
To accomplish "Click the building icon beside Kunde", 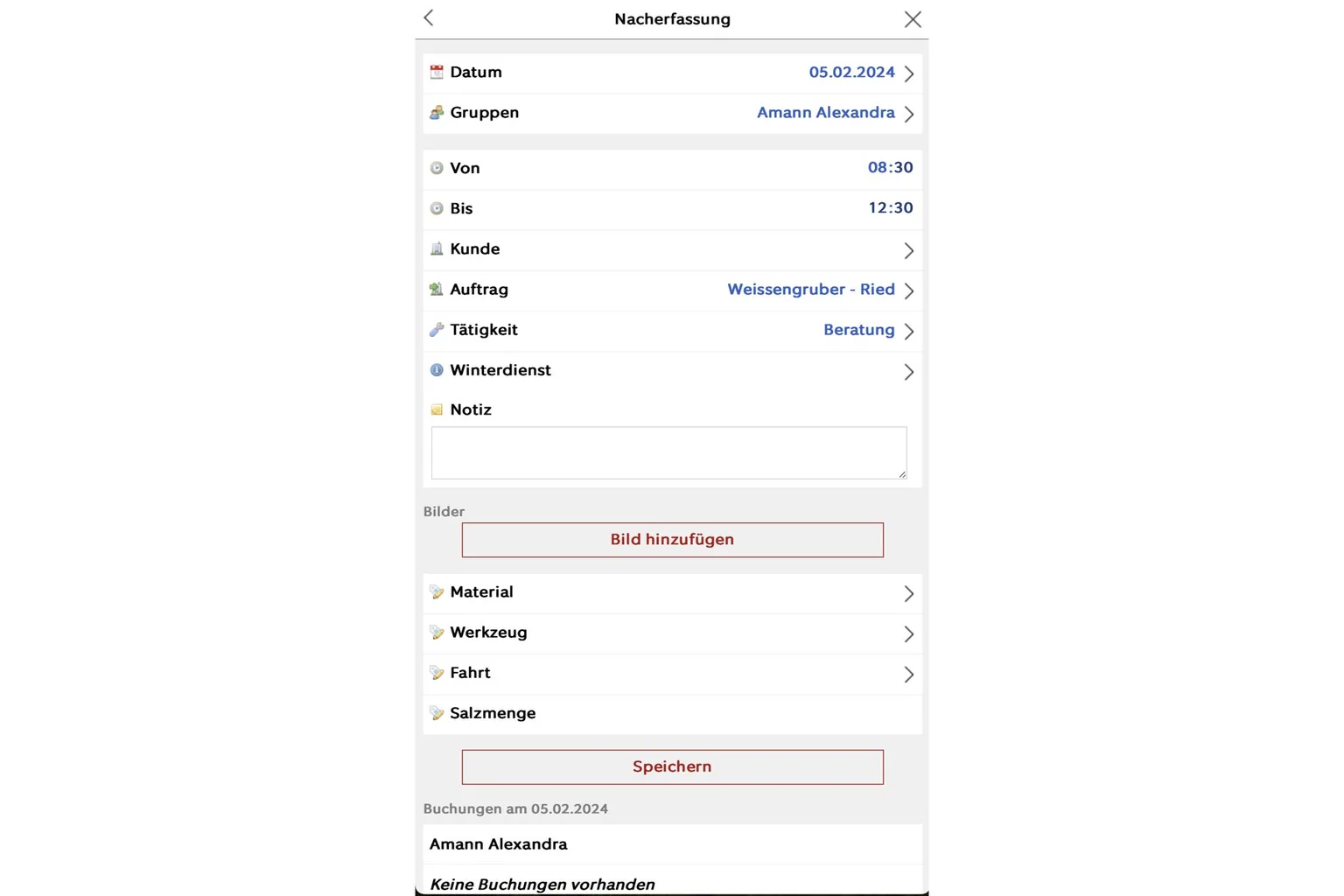I will click(x=437, y=249).
